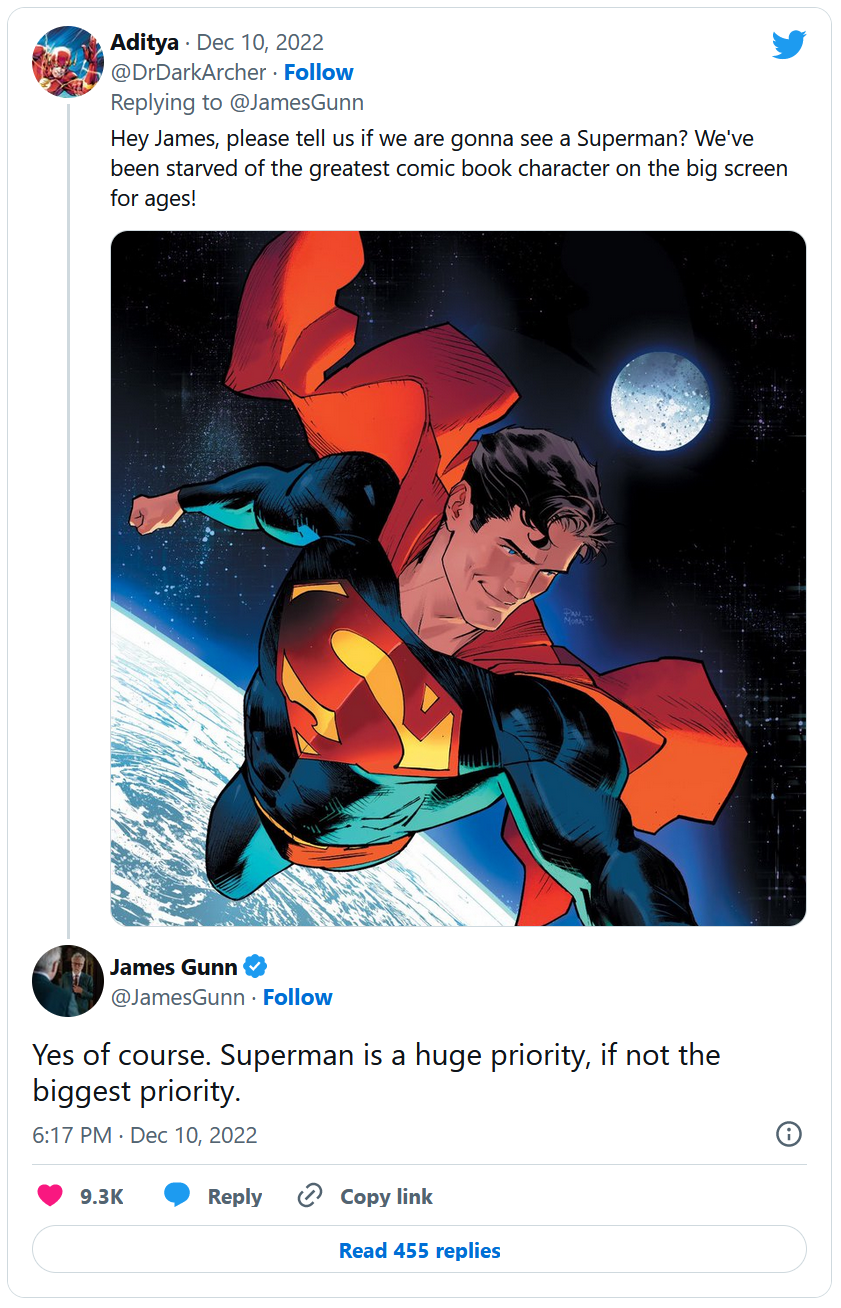
Task: Open Aditya's profile avatar
Action: 68,61
